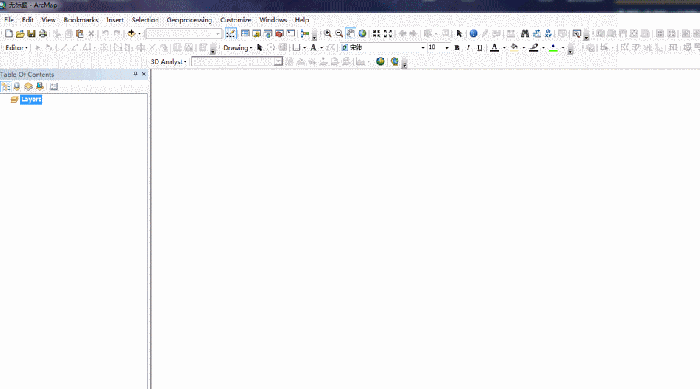700x389 pixels.
Task: Click the Full Extent globe icon
Action: click(x=362, y=33)
